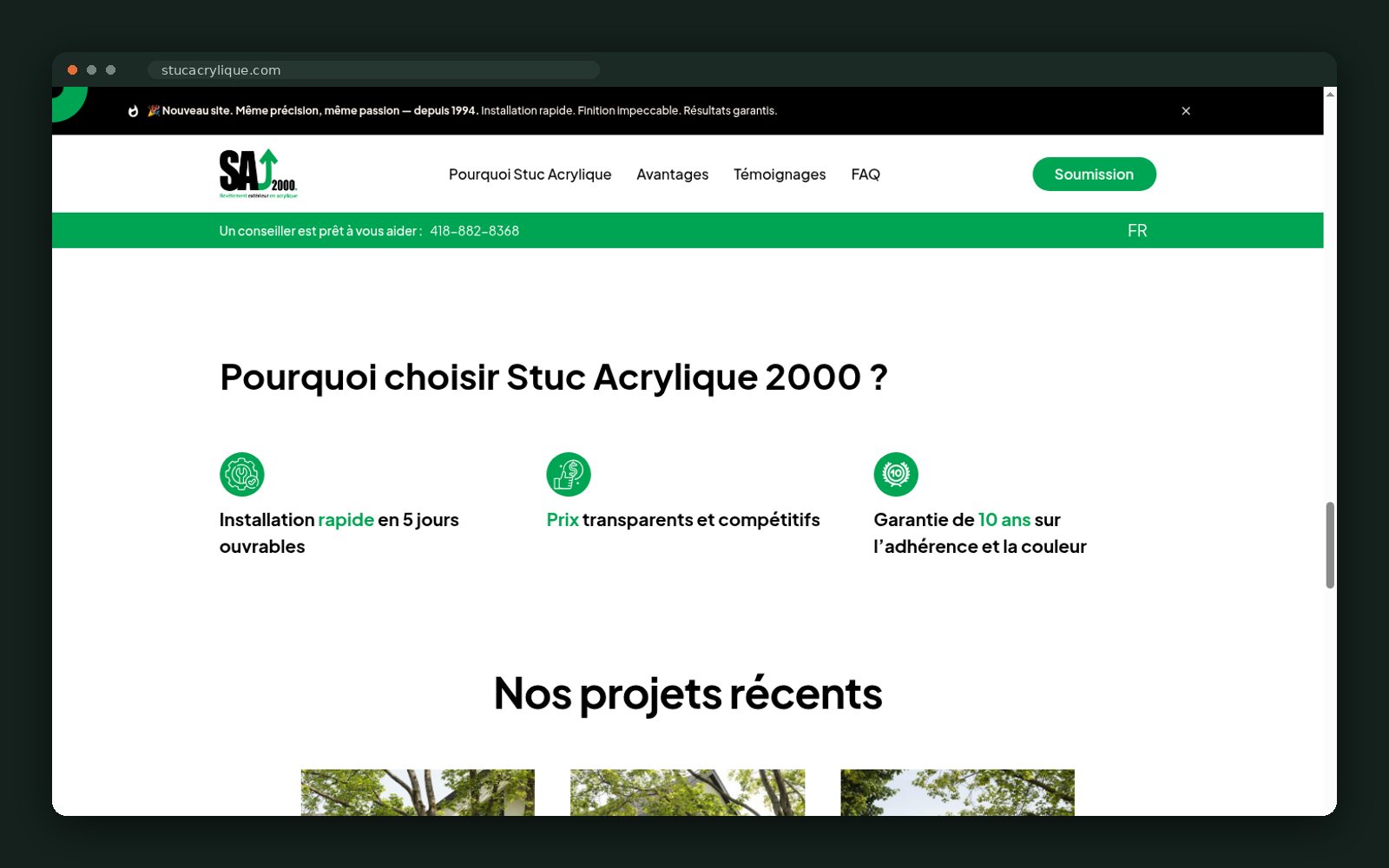Image resolution: width=1389 pixels, height=868 pixels.
Task: Go to Avantages section
Action: coord(672,174)
